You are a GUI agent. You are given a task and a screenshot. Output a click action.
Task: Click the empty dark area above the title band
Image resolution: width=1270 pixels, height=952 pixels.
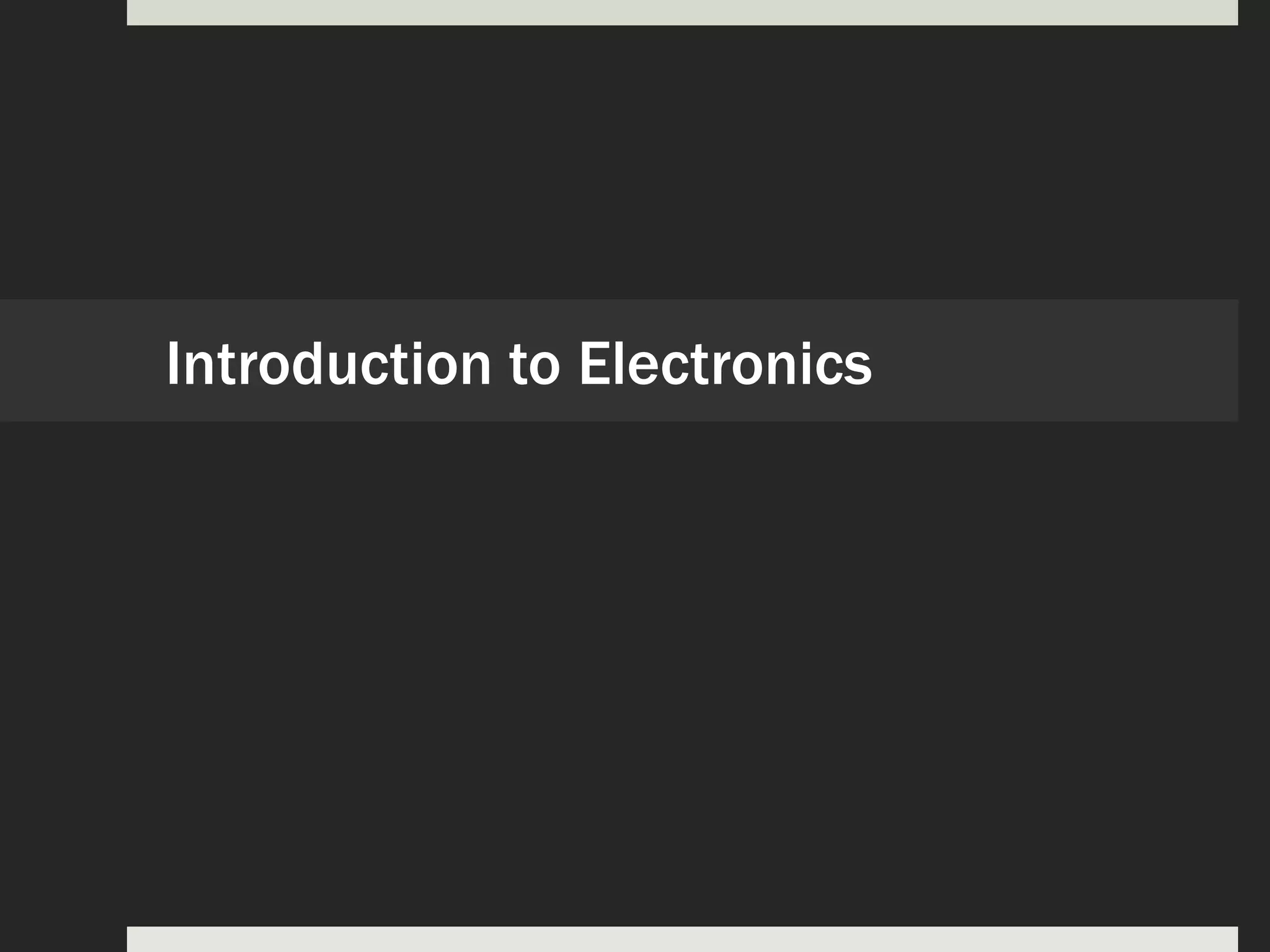(620, 161)
